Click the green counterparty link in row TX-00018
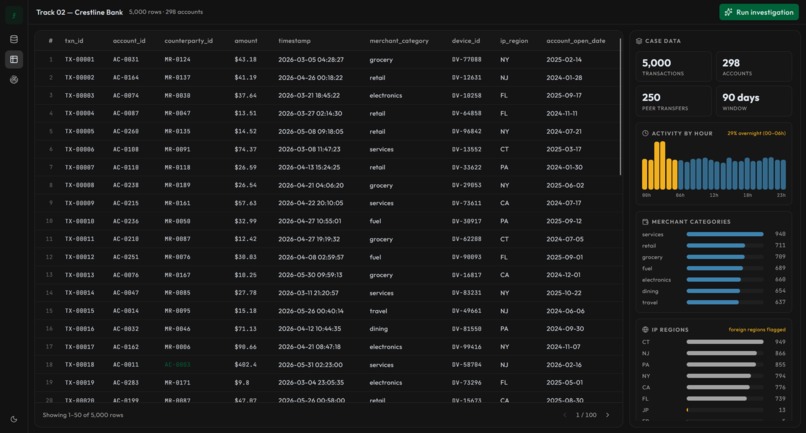The height and width of the screenshot is (433, 806). pyautogui.click(x=177, y=365)
